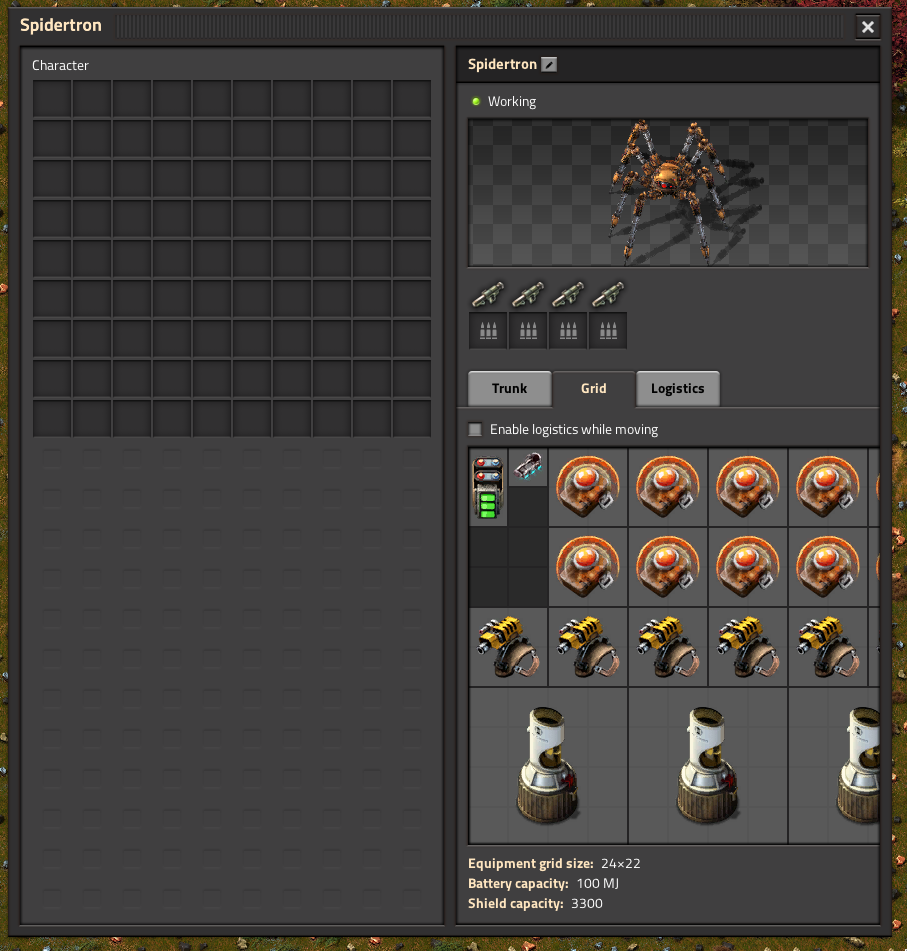This screenshot has height=951, width=907.
Task: Click the first rocket launcher weapon slot
Action: click(488, 294)
